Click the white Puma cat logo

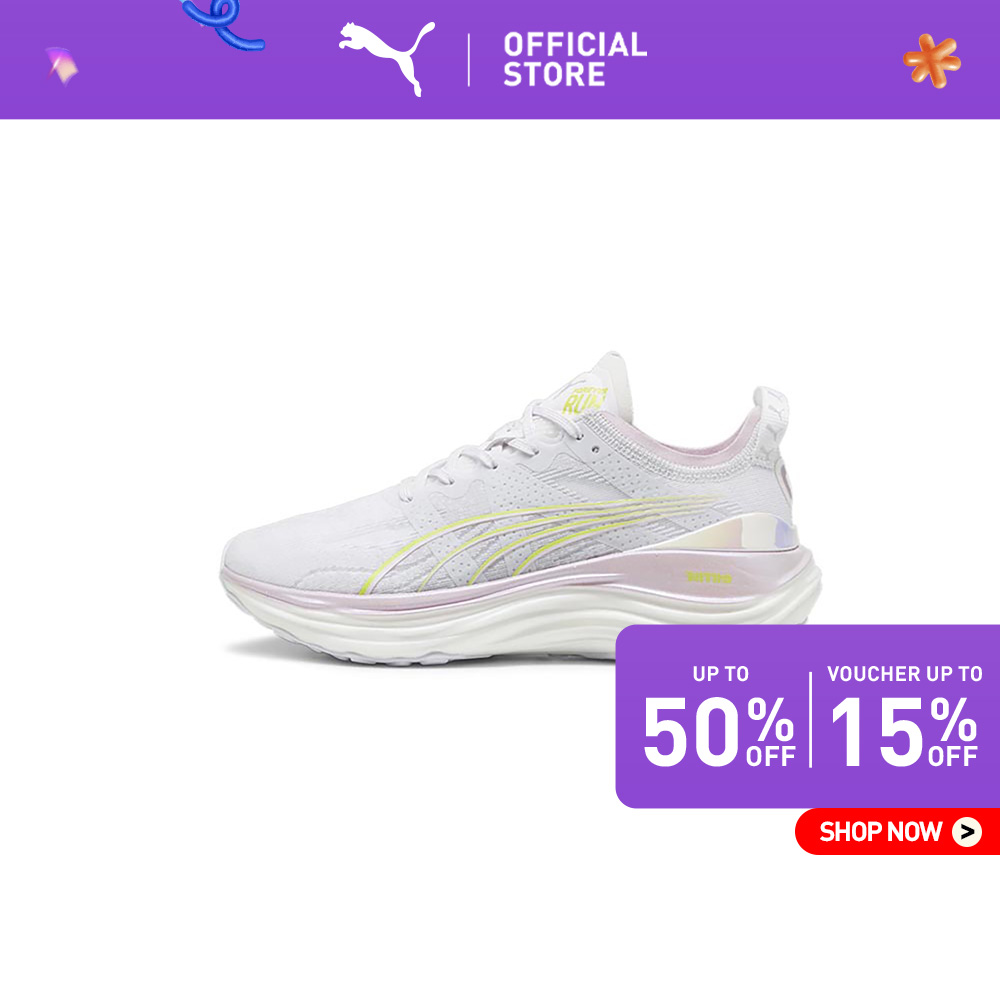tap(386, 57)
